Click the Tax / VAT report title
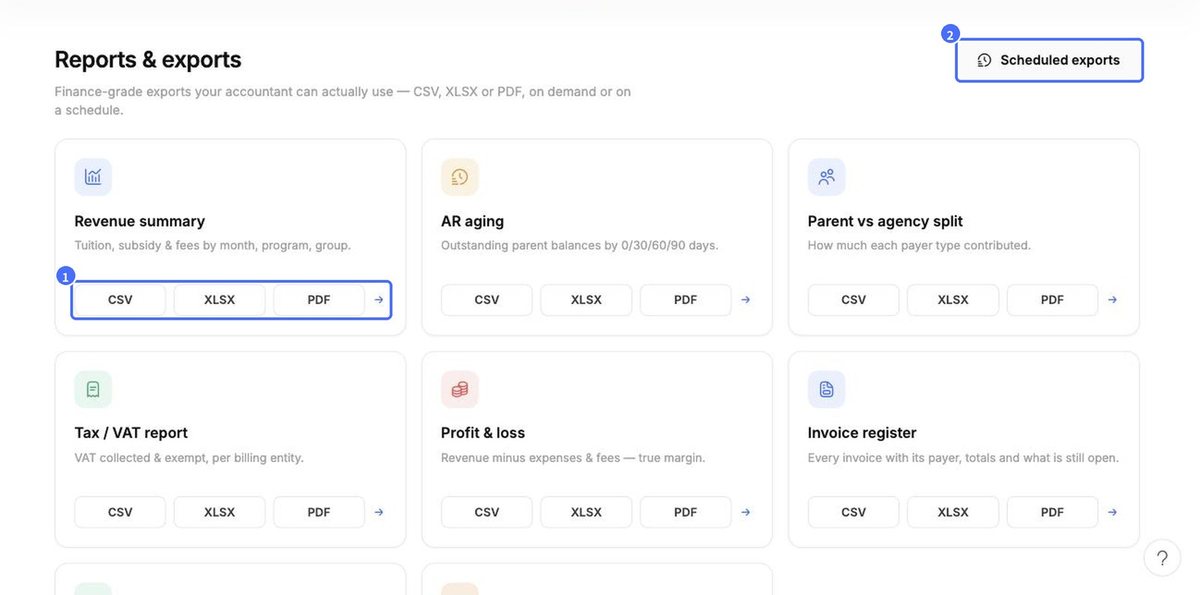 (x=131, y=433)
